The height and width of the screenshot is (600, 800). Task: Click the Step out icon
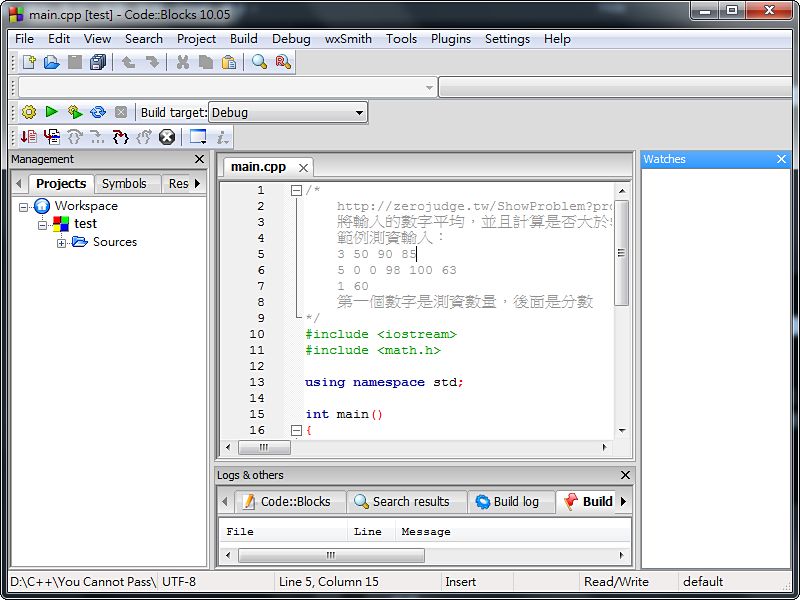pyautogui.click(x=144, y=137)
